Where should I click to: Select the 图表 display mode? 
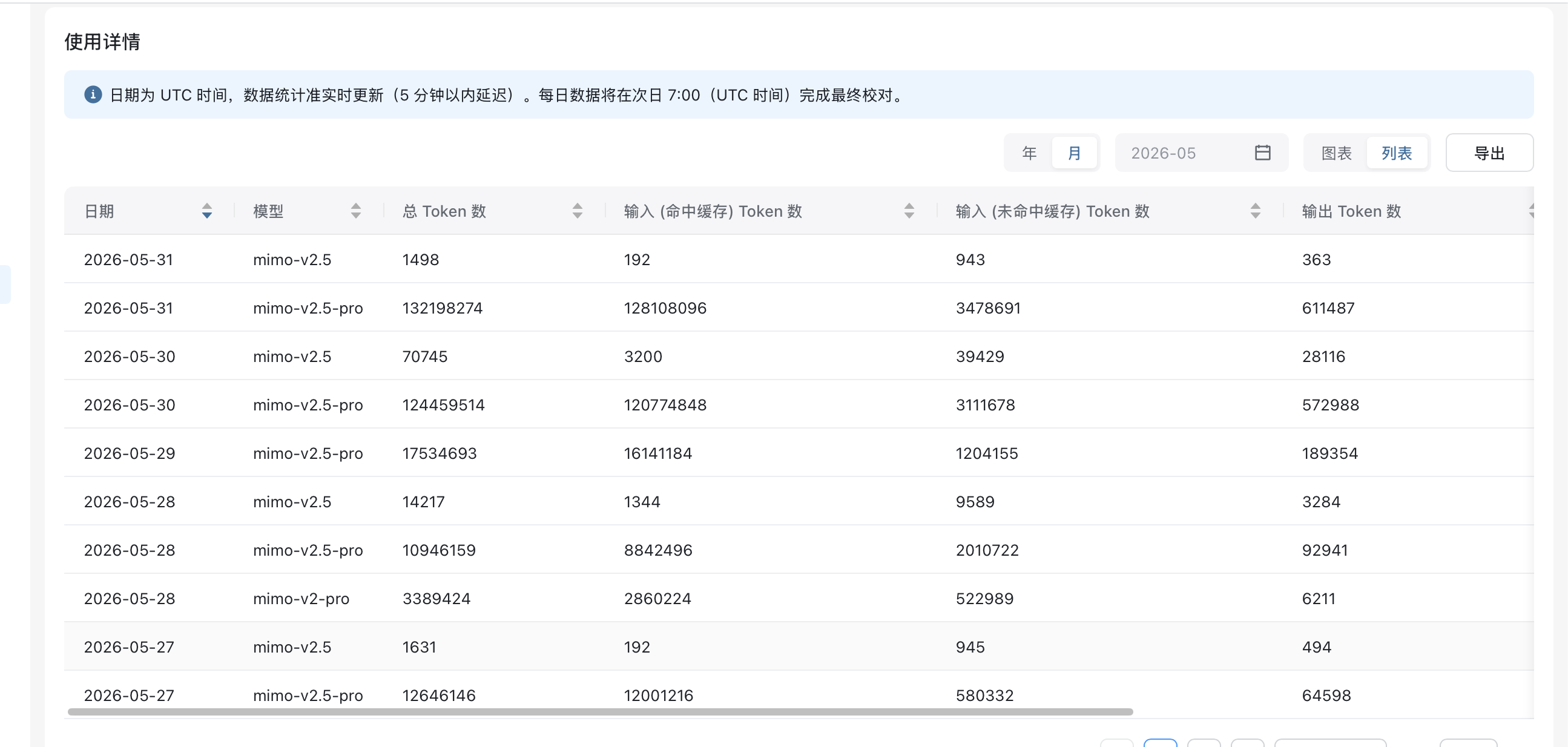1336,153
